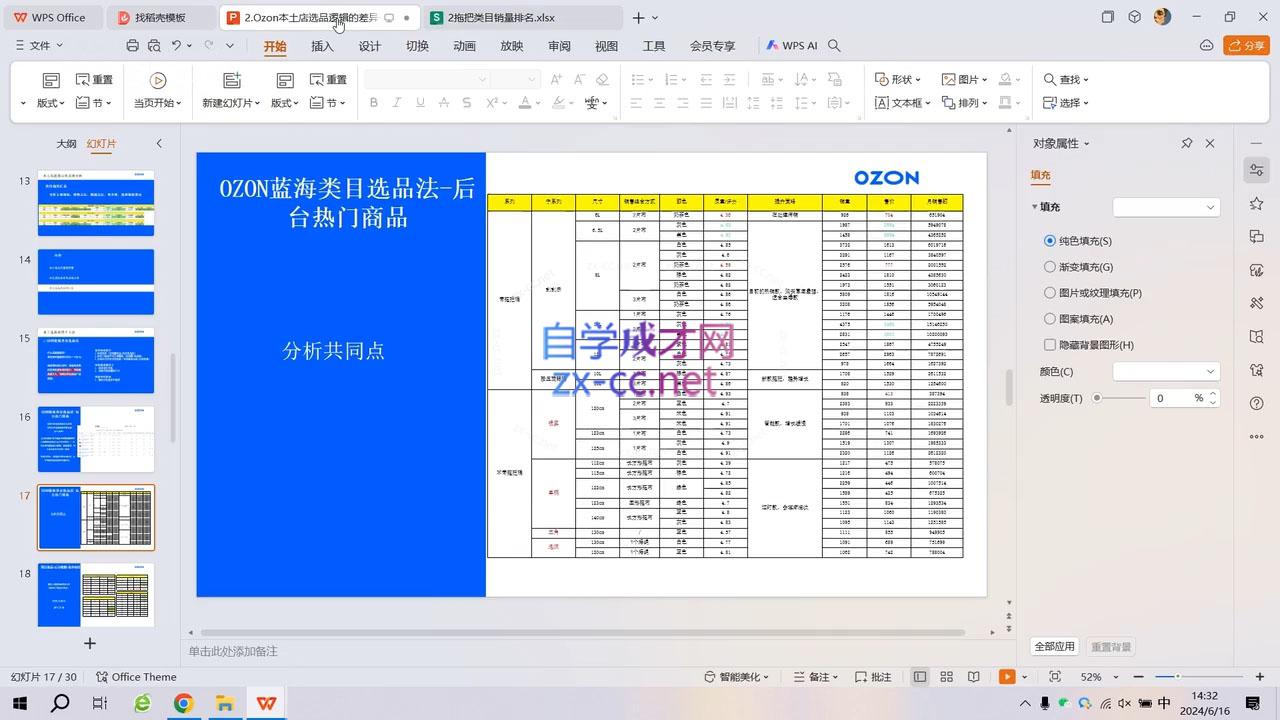Viewport: 1280px width, 720px height.
Task: Select 纯色填充(S) radio button
Action: (1050, 241)
